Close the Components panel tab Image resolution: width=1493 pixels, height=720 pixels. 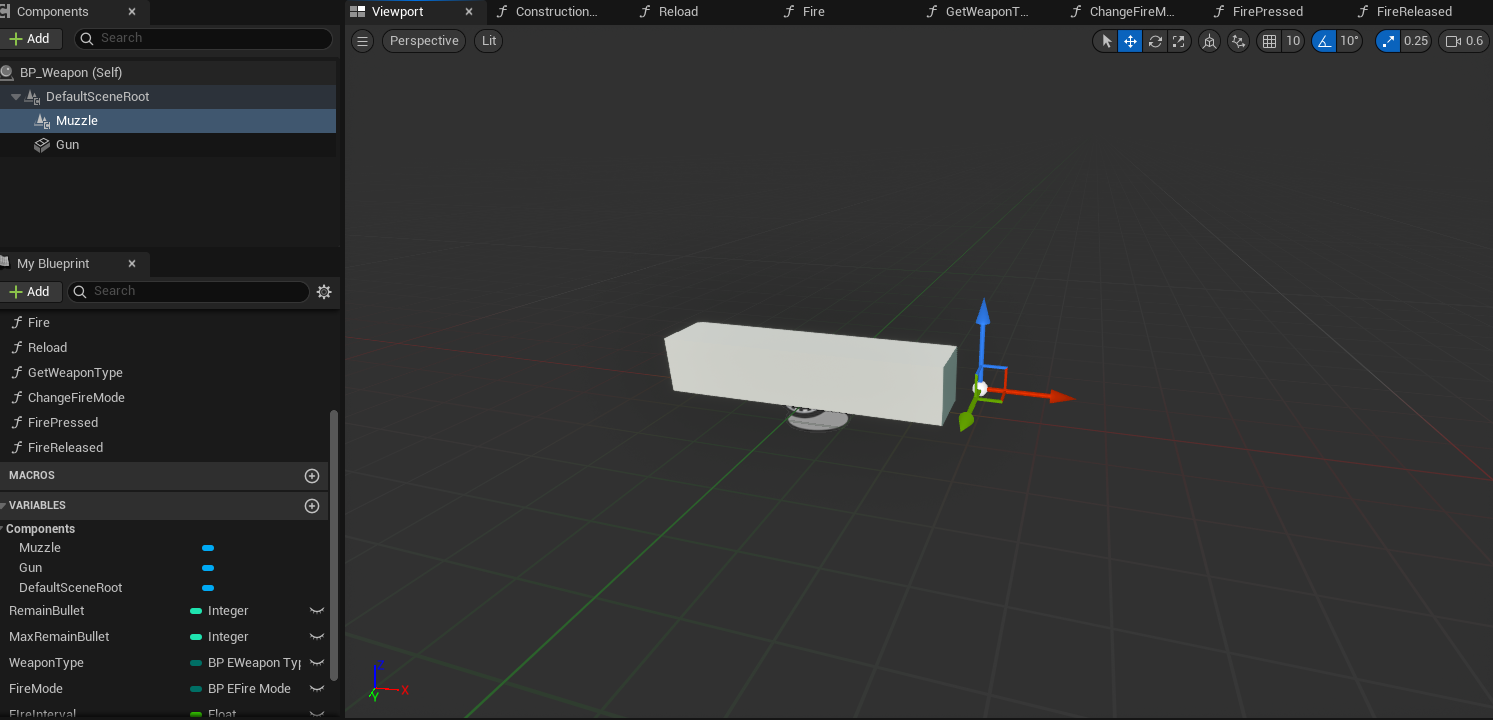click(132, 12)
